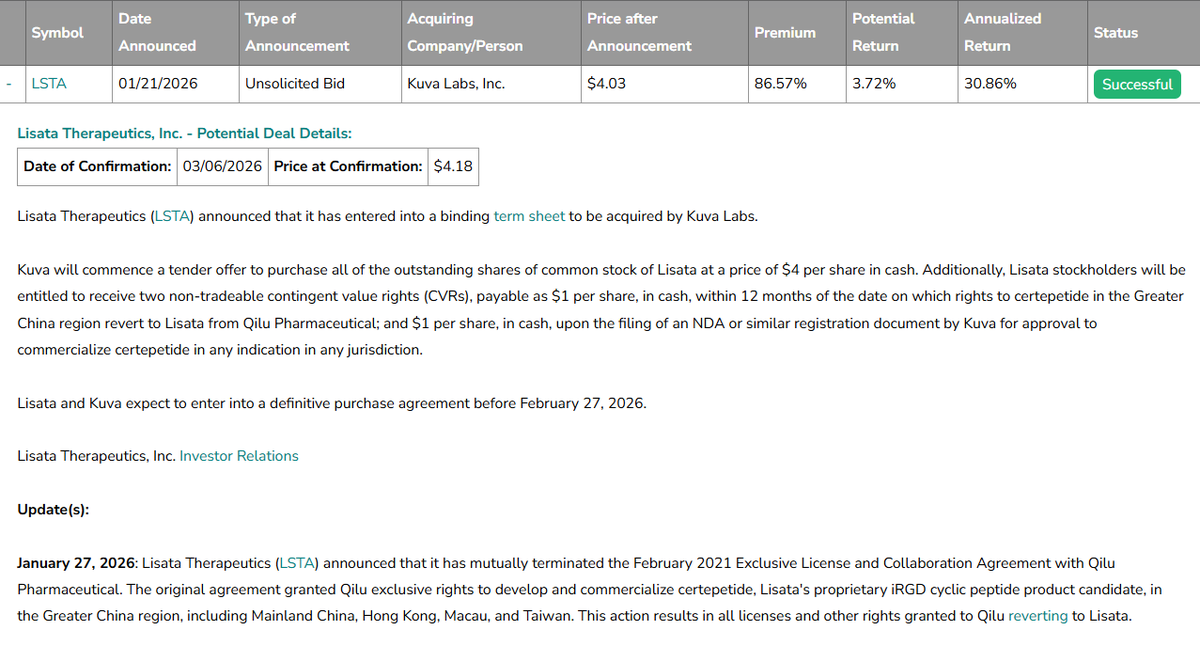The width and height of the screenshot is (1200, 646).
Task: Click the Price at Confirmation label cell
Action: tap(348, 166)
